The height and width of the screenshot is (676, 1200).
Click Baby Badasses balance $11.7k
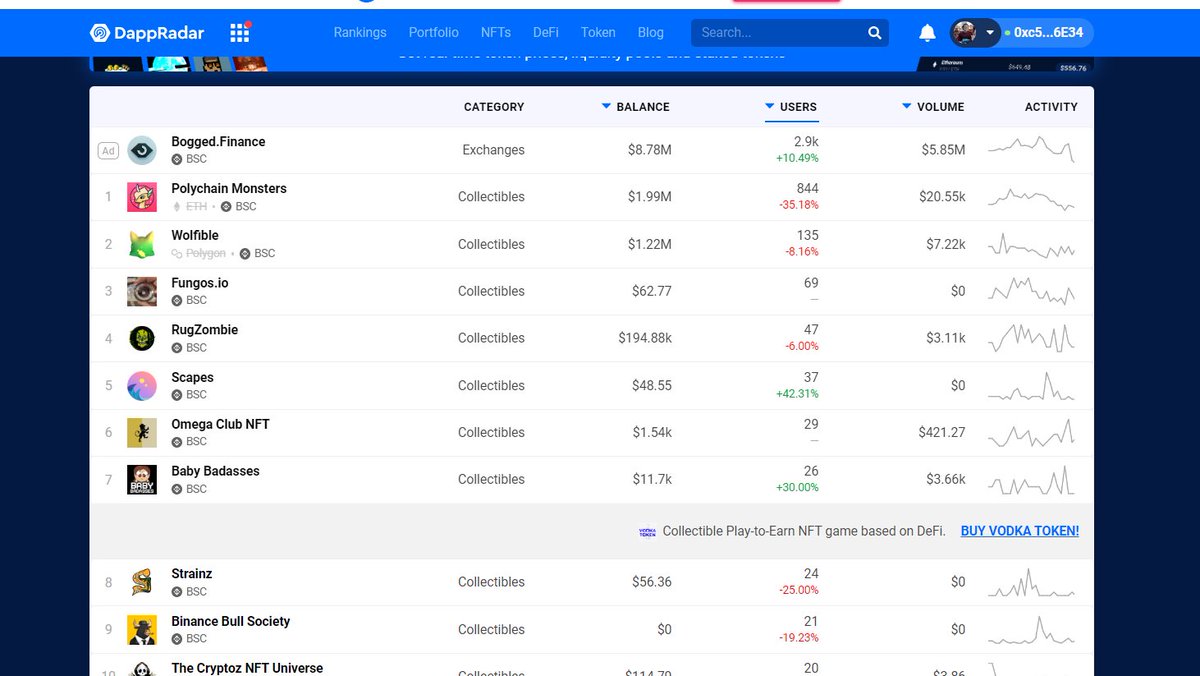(x=652, y=479)
